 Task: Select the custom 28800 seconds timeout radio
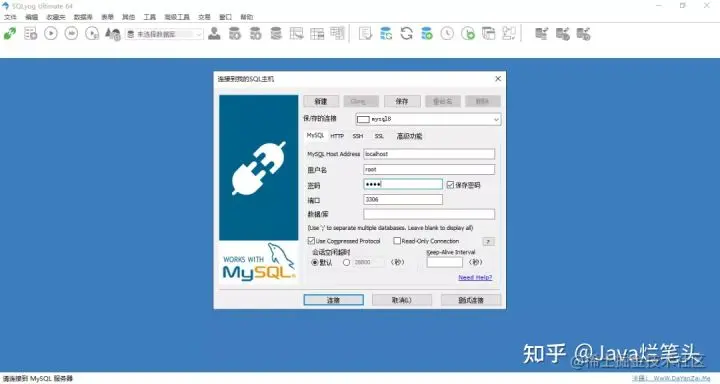(347, 262)
